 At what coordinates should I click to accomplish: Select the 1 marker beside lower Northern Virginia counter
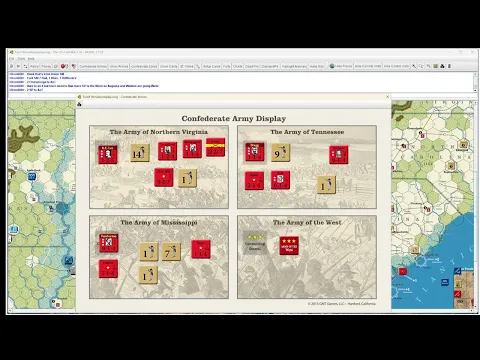tap(187, 178)
